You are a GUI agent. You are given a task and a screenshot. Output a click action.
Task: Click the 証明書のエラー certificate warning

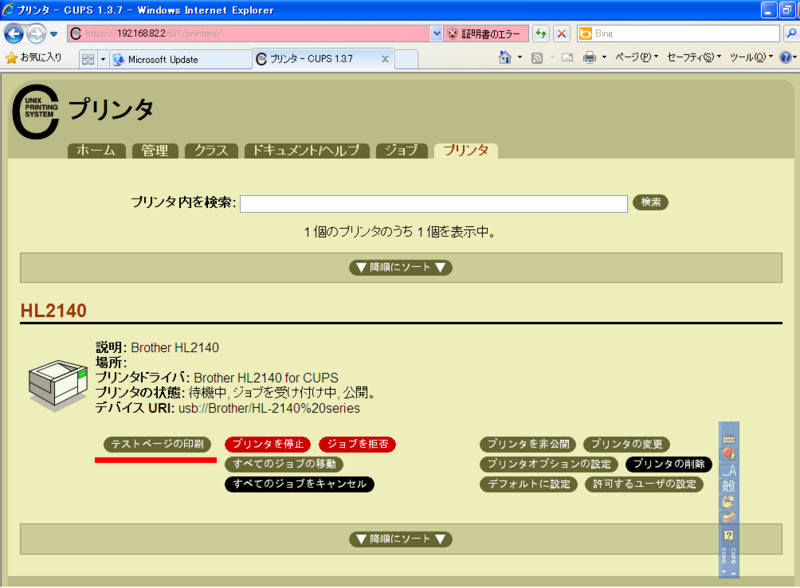point(485,34)
